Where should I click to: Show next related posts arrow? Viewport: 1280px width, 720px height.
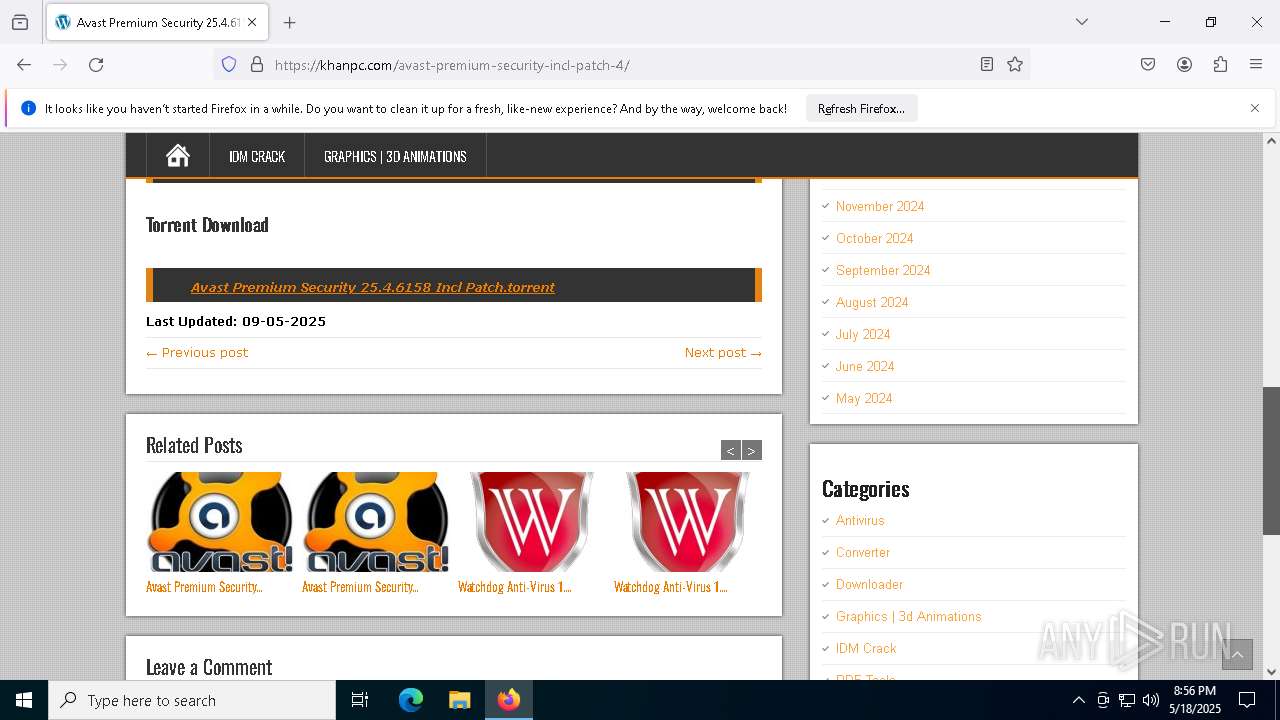[752, 450]
